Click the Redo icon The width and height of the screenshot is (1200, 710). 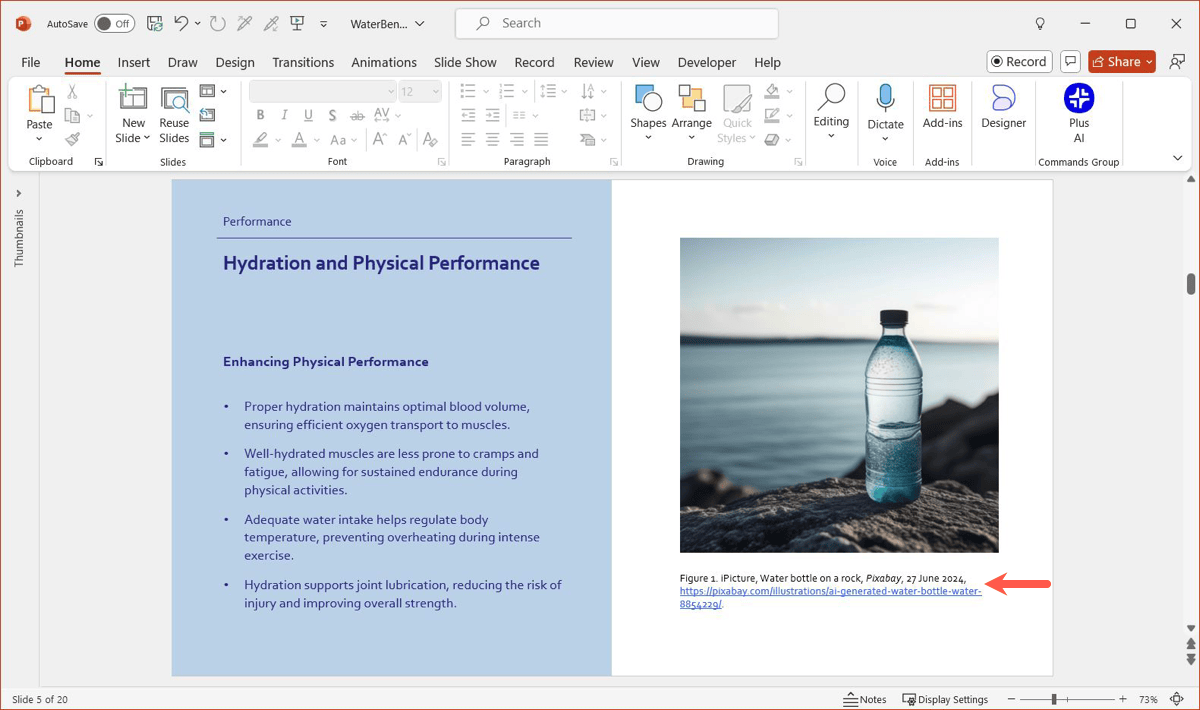pyautogui.click(x=217, y=23)
